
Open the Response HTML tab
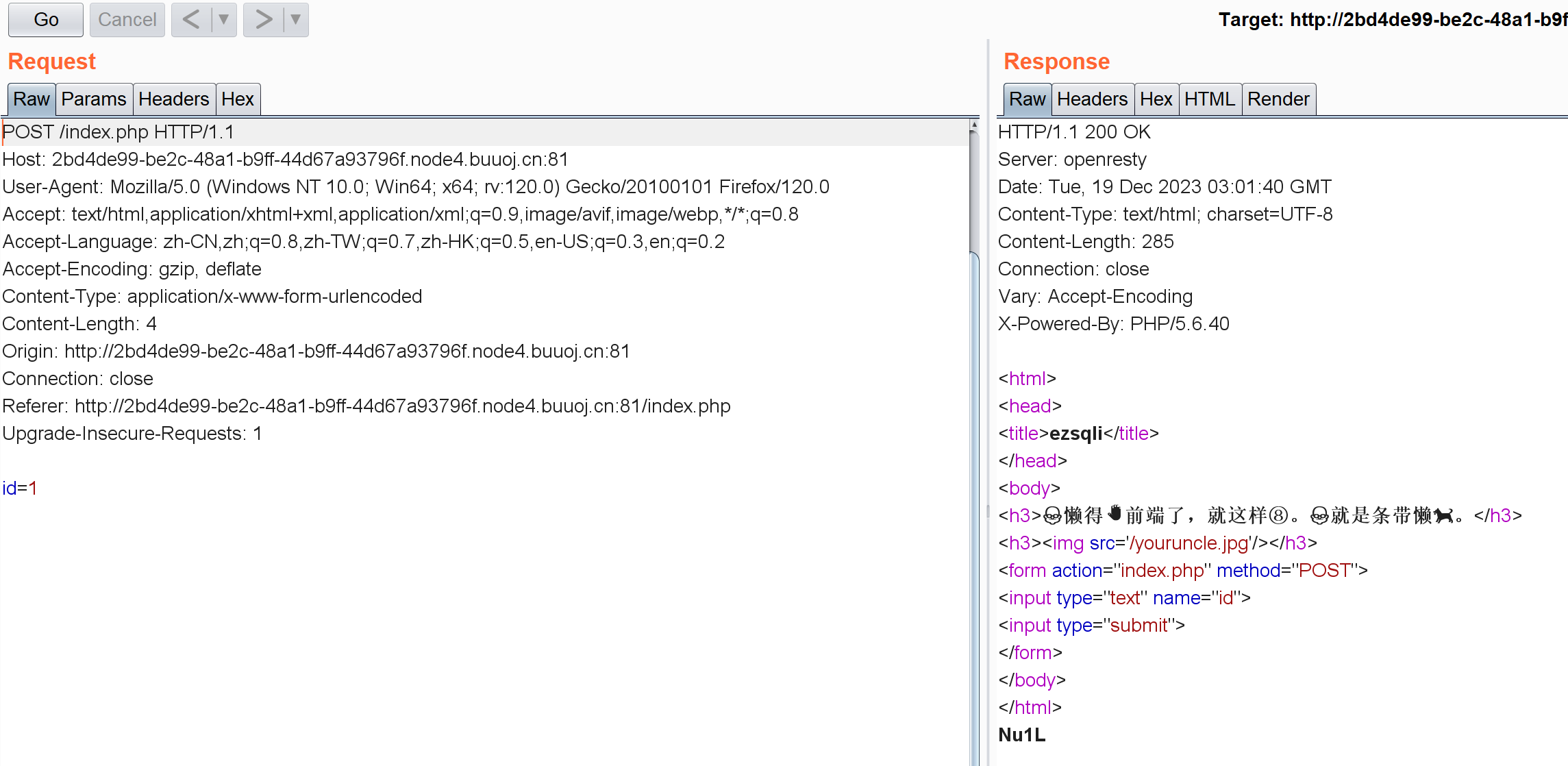click(1210, 99)
